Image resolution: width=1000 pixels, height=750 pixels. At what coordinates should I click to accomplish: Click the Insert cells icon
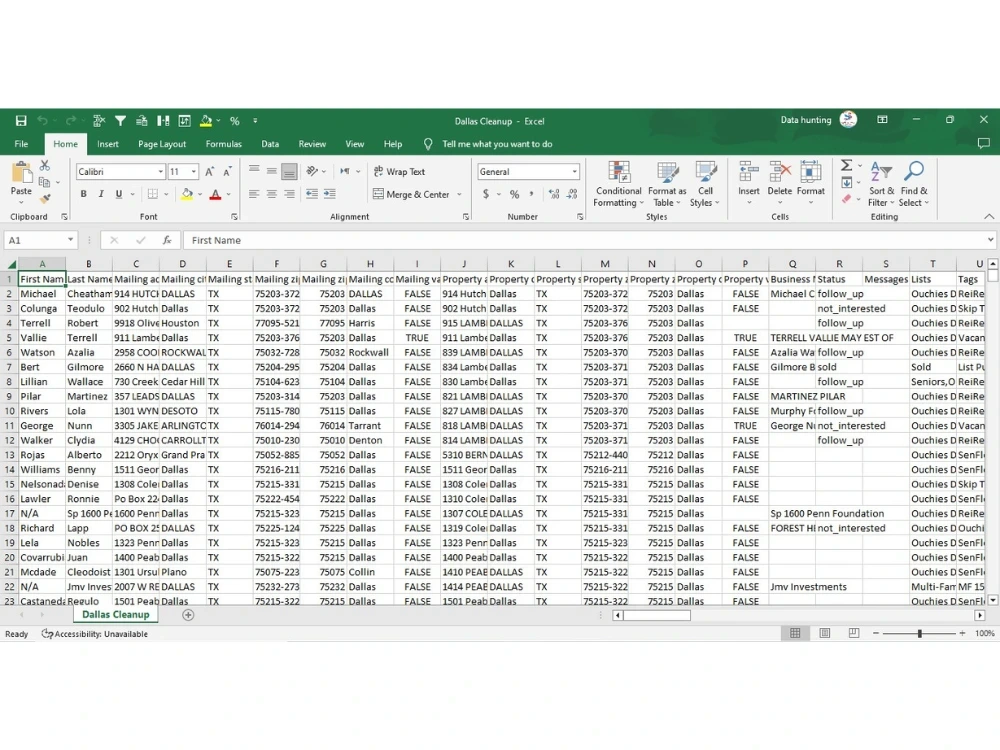click(x=749, y=172)
